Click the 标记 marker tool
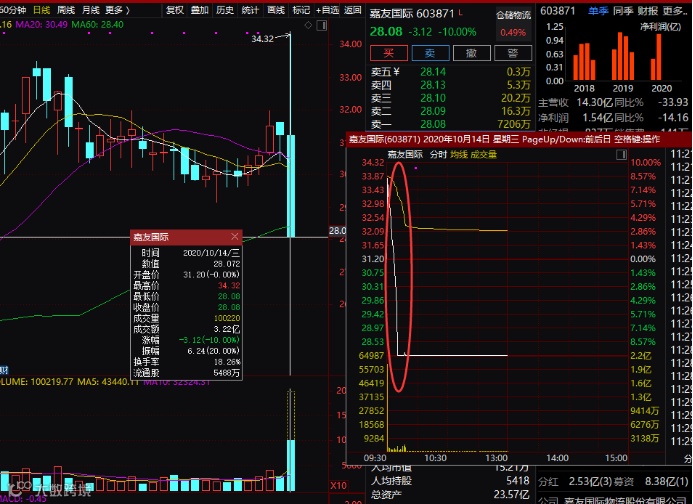This screenshot has width=693, height=504. pyautogui.click(x=301, y=10)
